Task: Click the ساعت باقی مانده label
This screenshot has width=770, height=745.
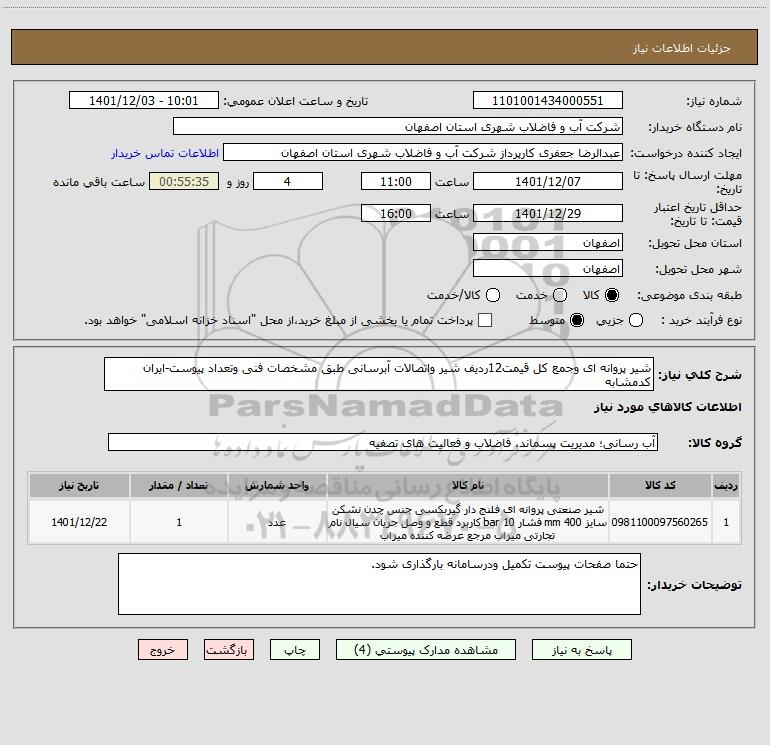Action: tap(99, 182)
